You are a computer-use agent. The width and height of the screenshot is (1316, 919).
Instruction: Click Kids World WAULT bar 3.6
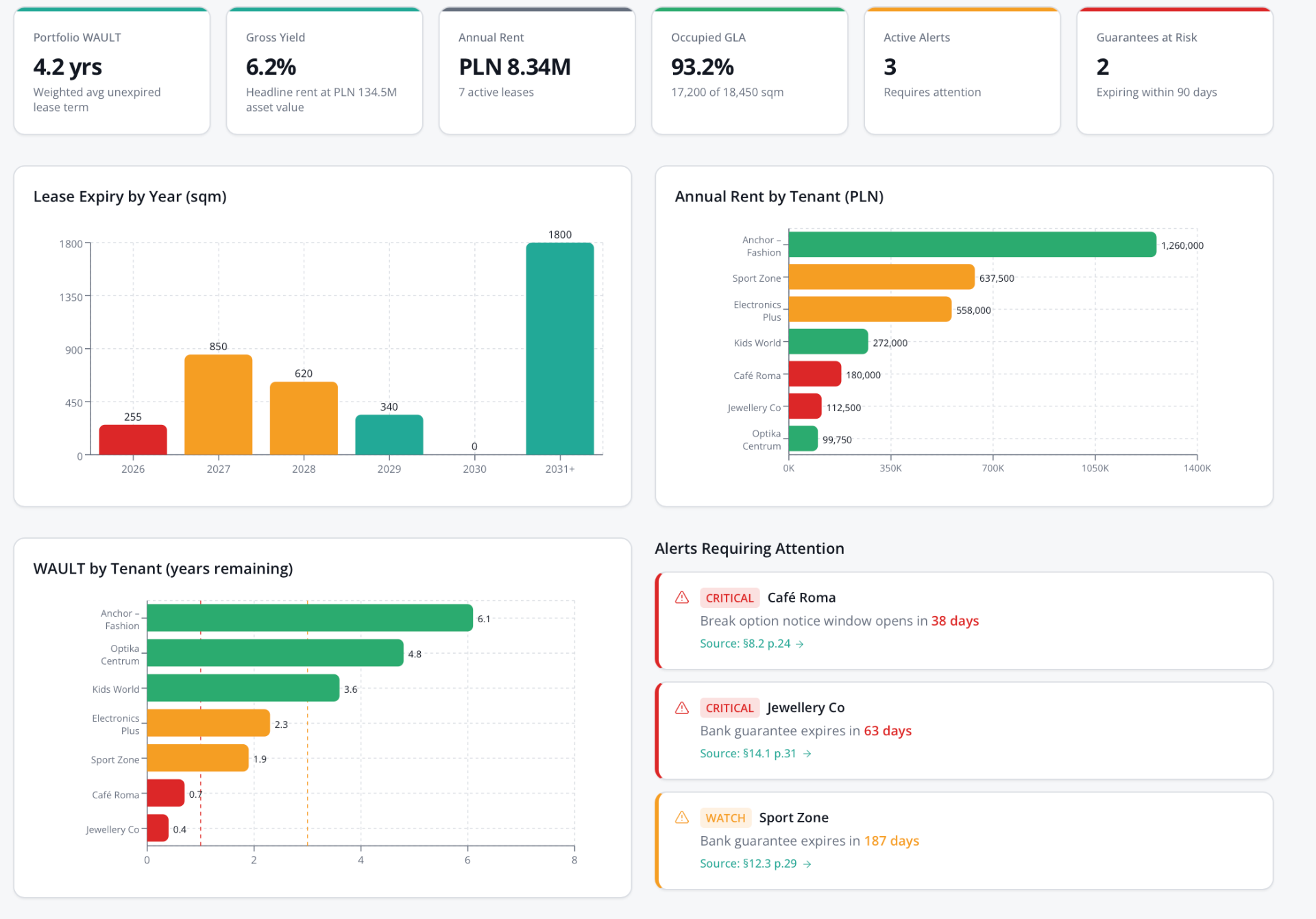(243, 688)
